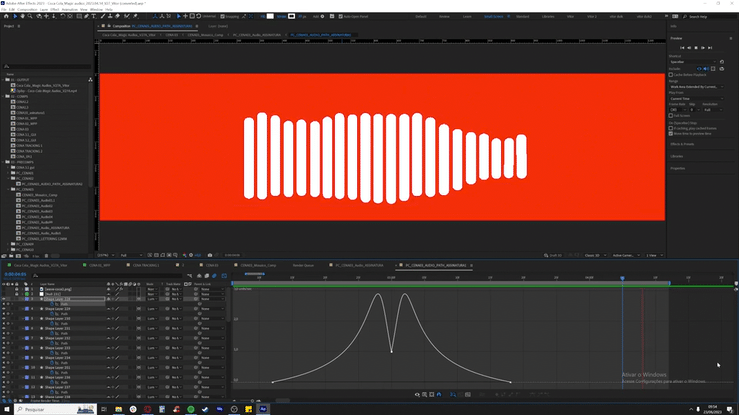Open the viewer magnification ratio dropdown
Viewport: 739px width, 415px height.
pos(106,255)
